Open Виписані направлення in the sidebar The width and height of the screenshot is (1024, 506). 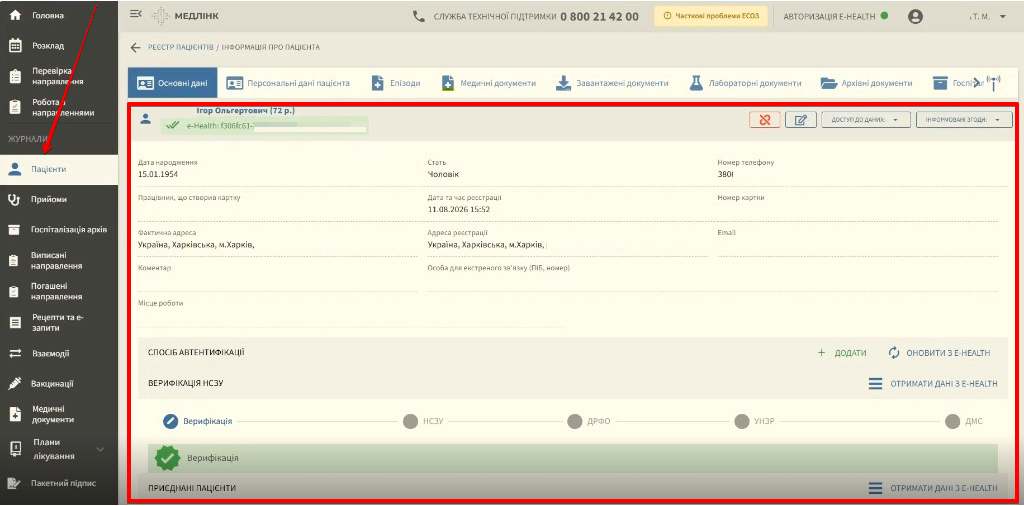[59, 261]
